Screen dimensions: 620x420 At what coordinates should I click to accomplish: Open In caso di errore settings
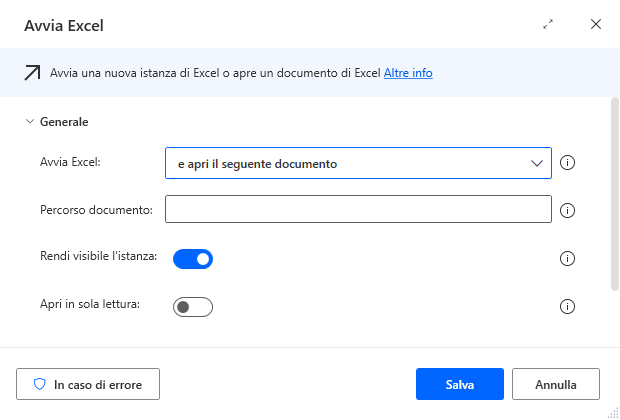[88, 384]
